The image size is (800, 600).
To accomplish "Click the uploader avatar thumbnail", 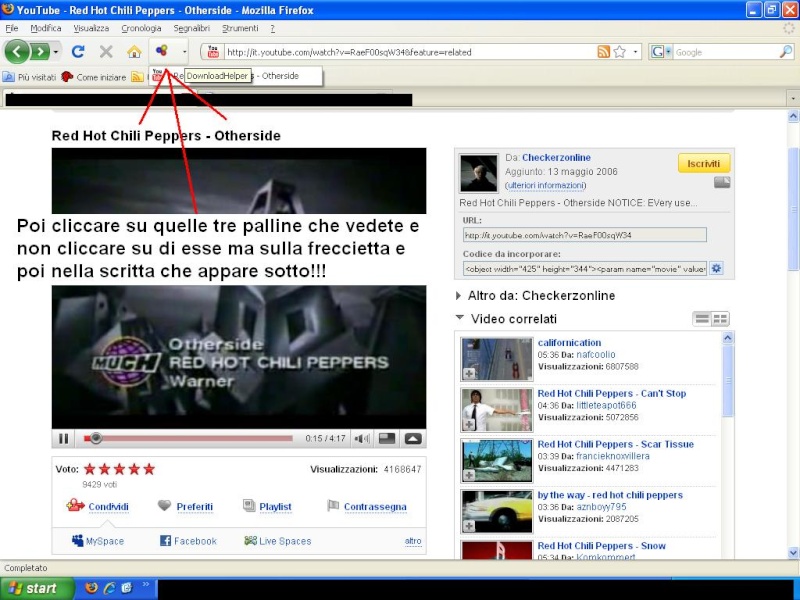I will (x=479, y=173).
